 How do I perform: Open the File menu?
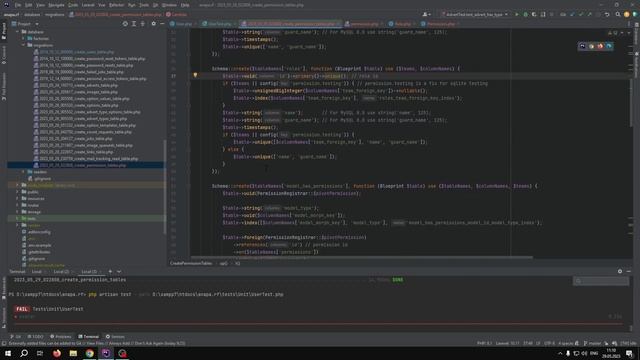pyautogui.click(x=18, y=5)
